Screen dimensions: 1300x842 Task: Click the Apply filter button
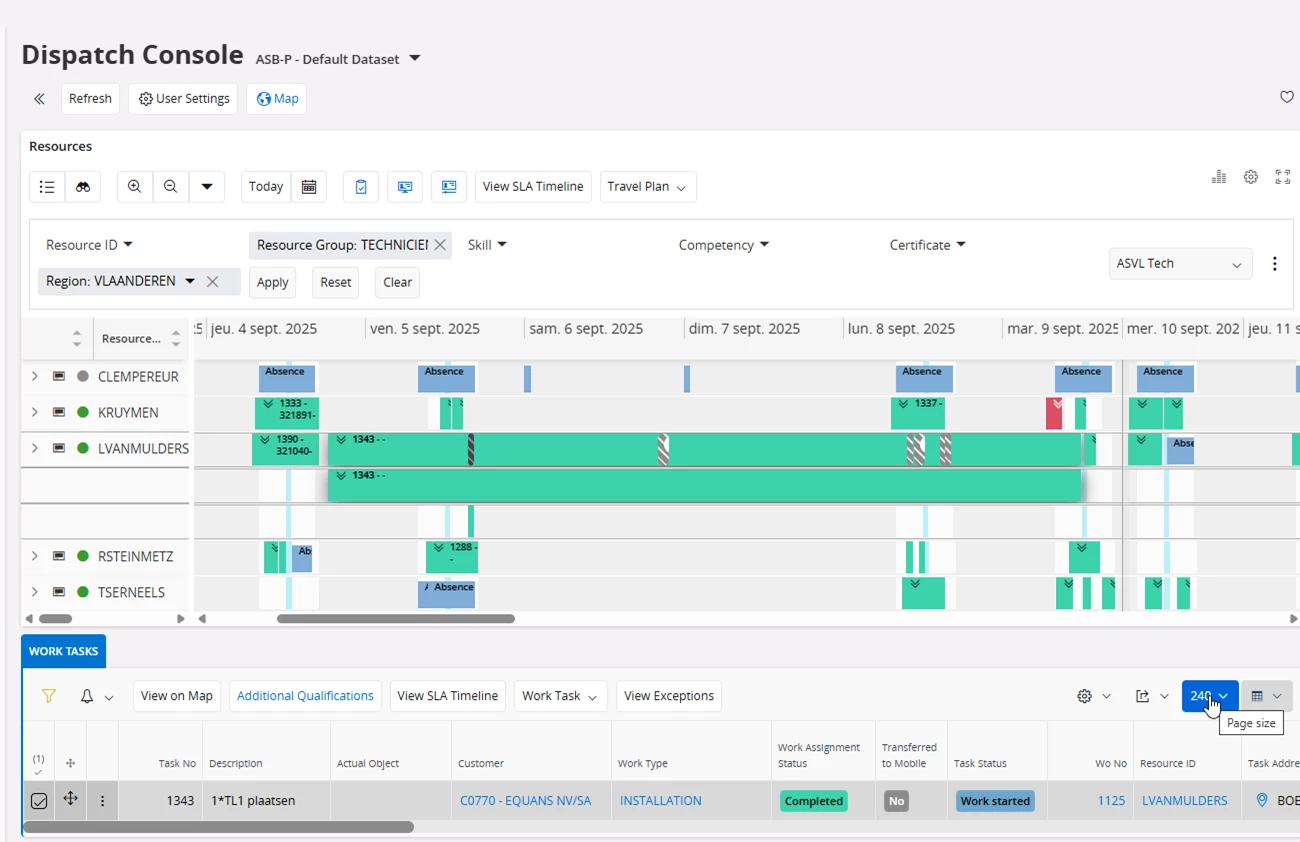(x=272, y=283)
